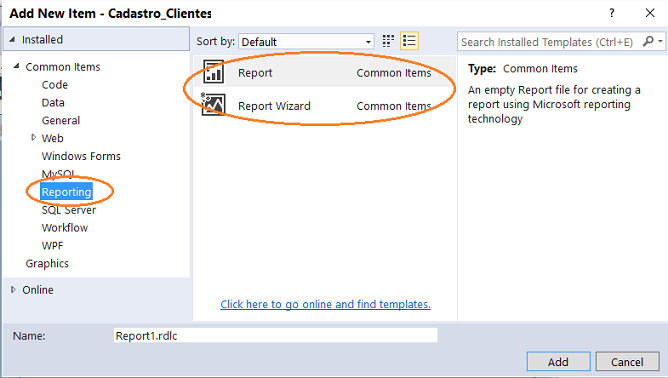Select the Report template icon
Image resolution: width=668 pixels, height=378 pixels.
(x=213, y=72)
